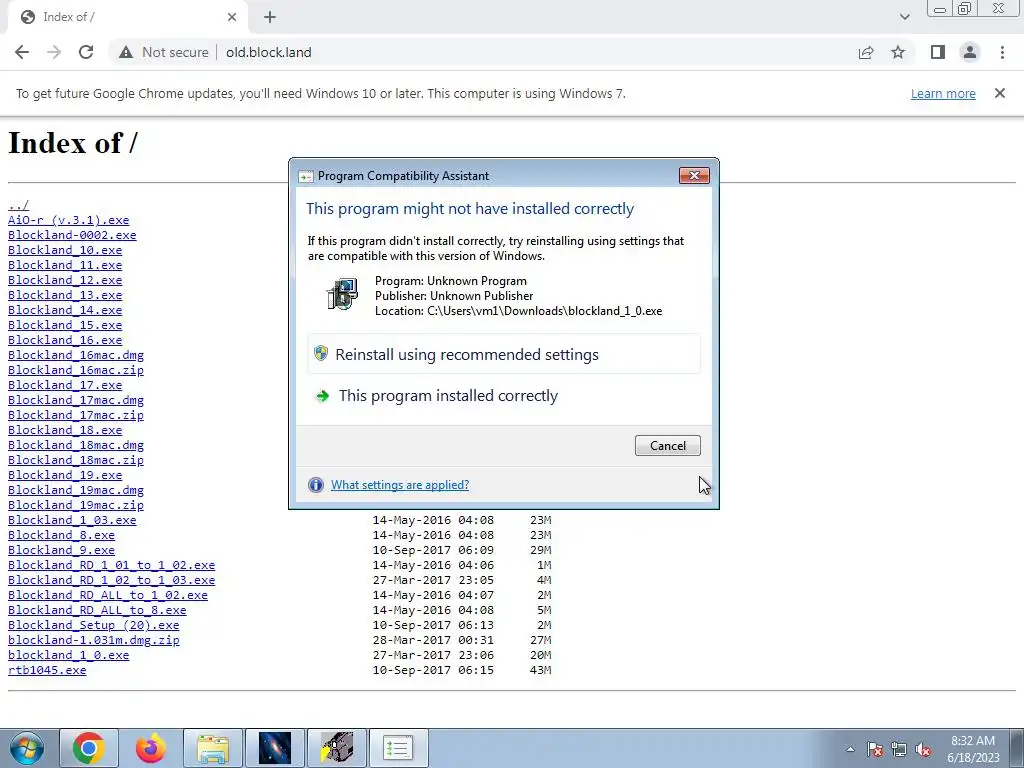Dismiss the Chrome update infobar

pos(1000,93)
